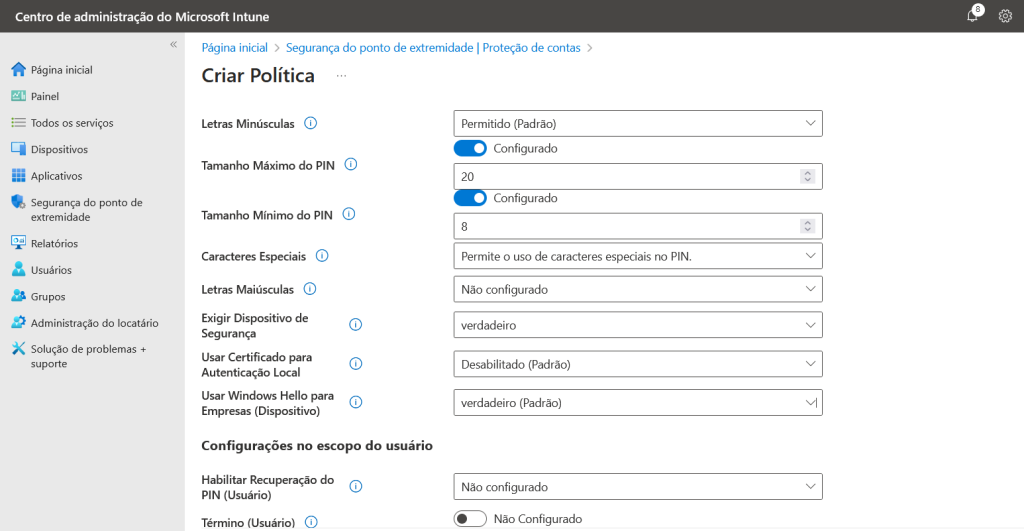1024x531 pixels.
Task: Click the Dispositivos icon in sidebar
Action: coord(18,149)
